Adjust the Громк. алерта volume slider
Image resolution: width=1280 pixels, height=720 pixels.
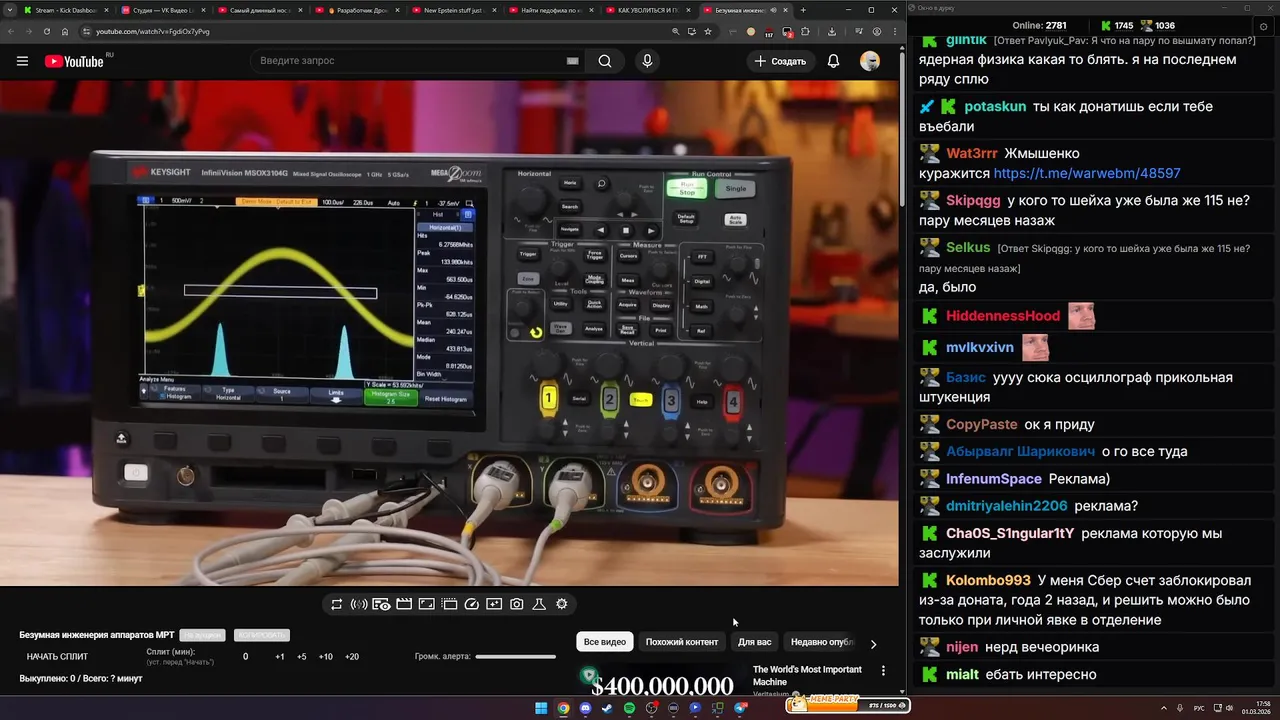point(515,657)
